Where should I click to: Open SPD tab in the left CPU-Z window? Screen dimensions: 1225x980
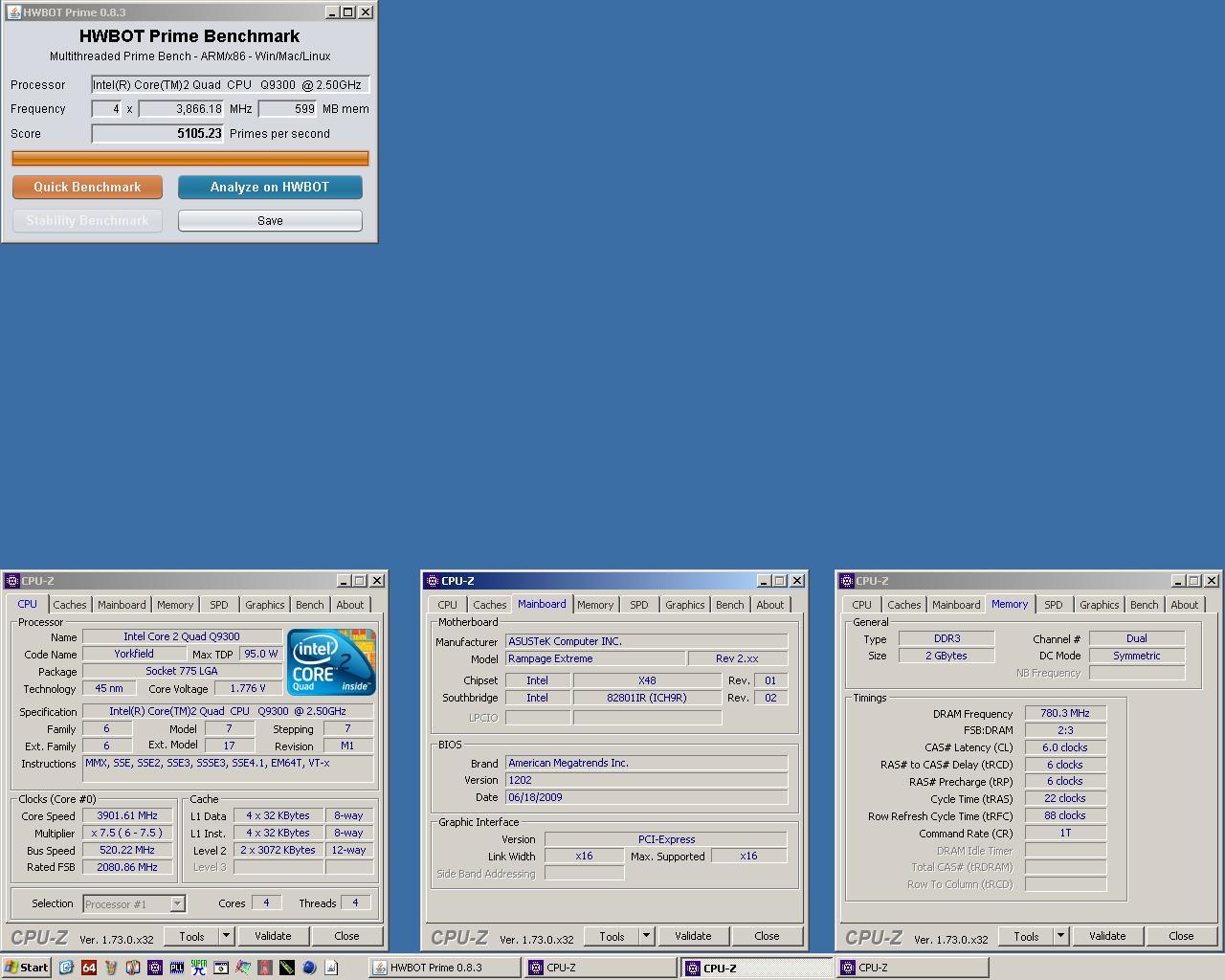coord(219,605)
